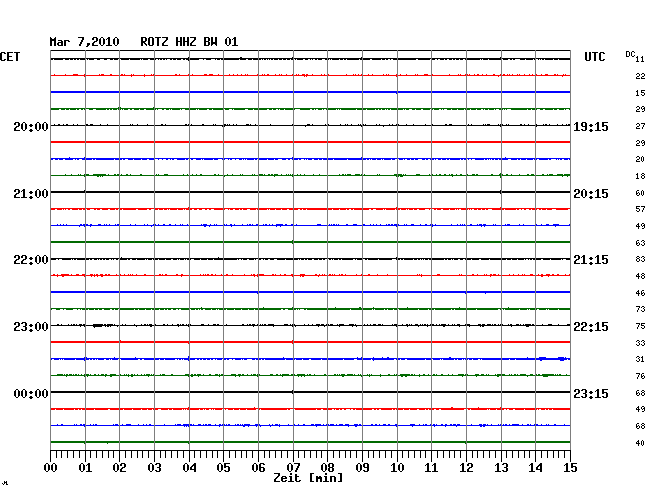Select the "21:00" CET time label
Screen dimensions: 650x494
(31, 194)
